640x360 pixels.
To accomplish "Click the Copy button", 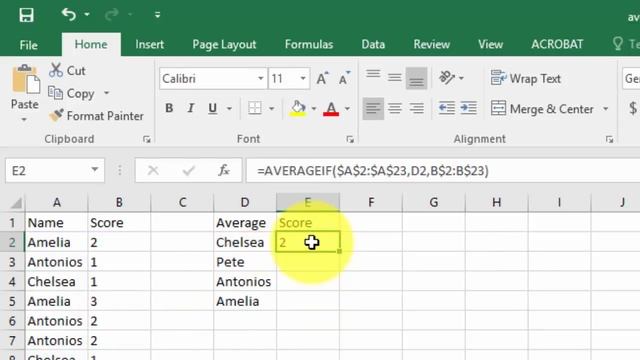I will click(71, 93).
